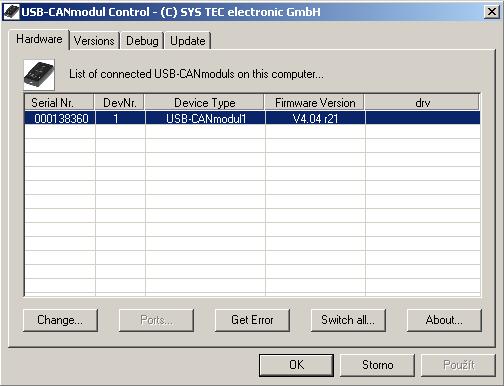Click the Serial Nr. column header

coord(59,103)
